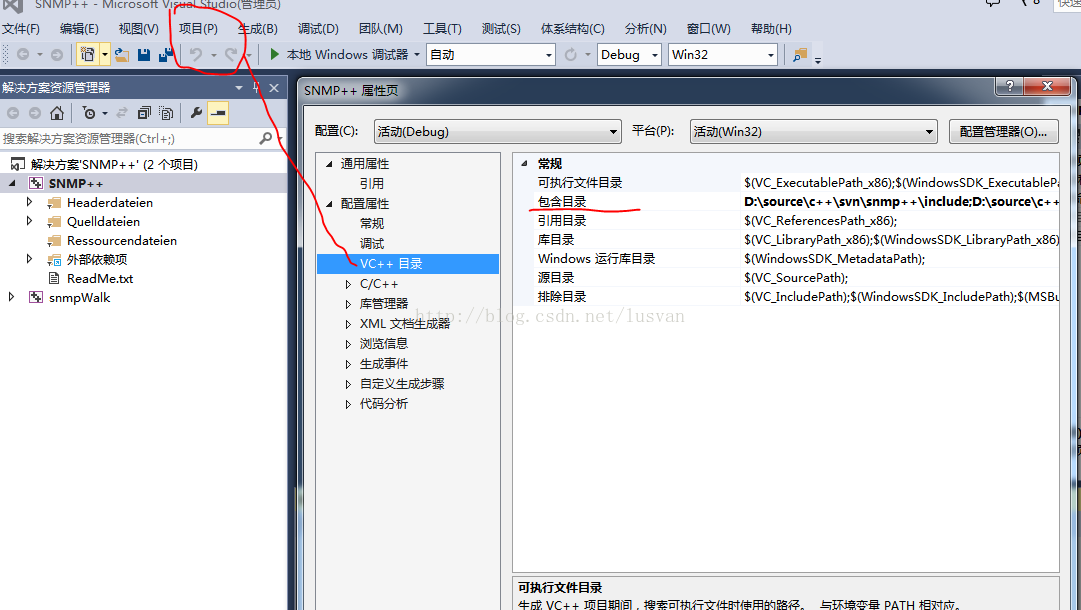Click the 包含目录 value field
The height and width of the screenshot is (610, 1081).
(900, 202)
